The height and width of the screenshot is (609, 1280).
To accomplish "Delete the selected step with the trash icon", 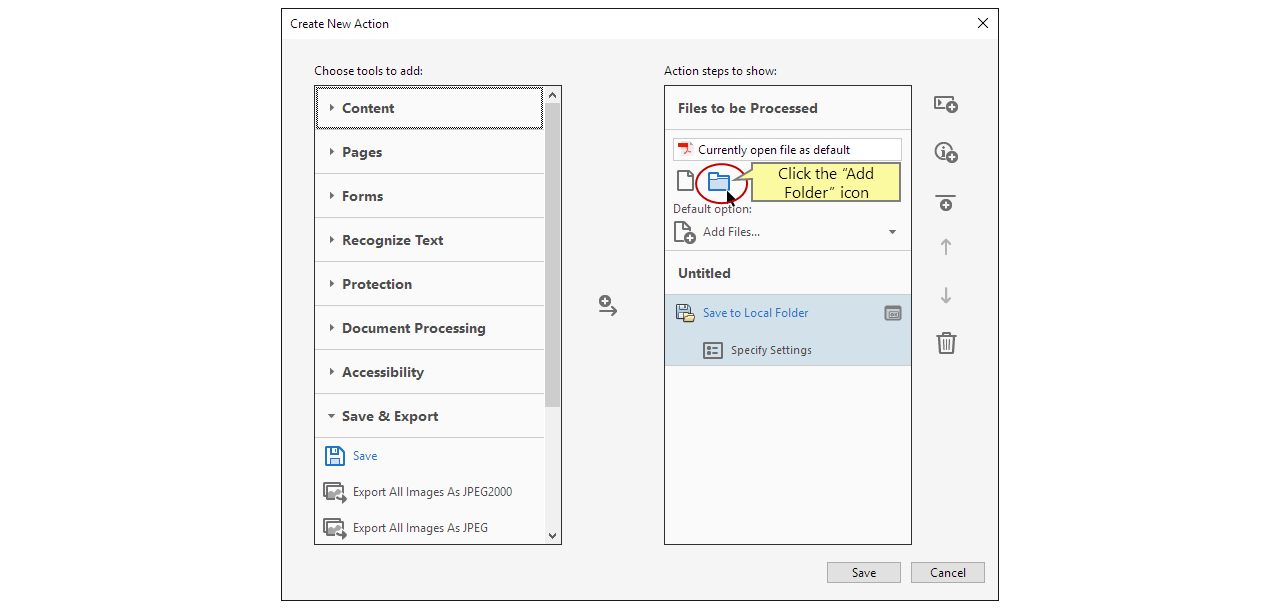I will tap(945, 343).
